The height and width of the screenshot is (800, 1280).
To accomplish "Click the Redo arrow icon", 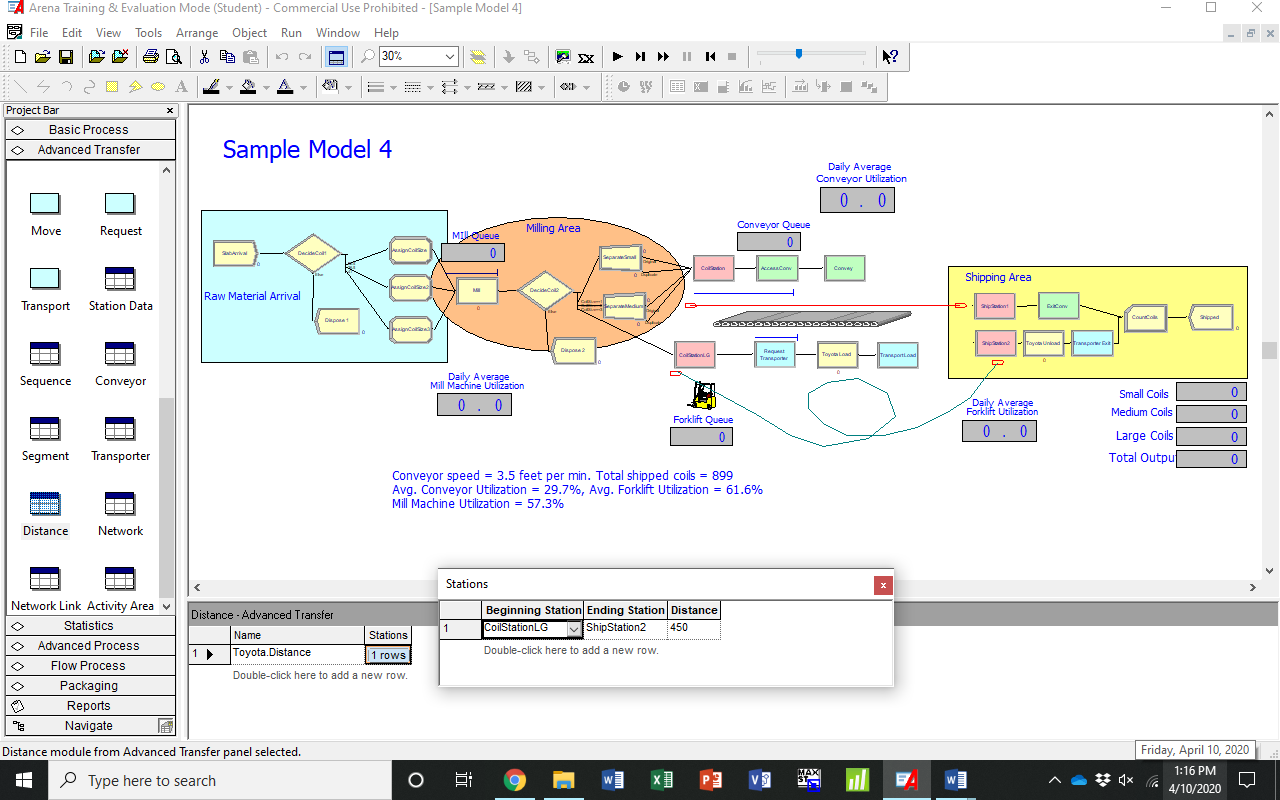I will pos(305,57).
